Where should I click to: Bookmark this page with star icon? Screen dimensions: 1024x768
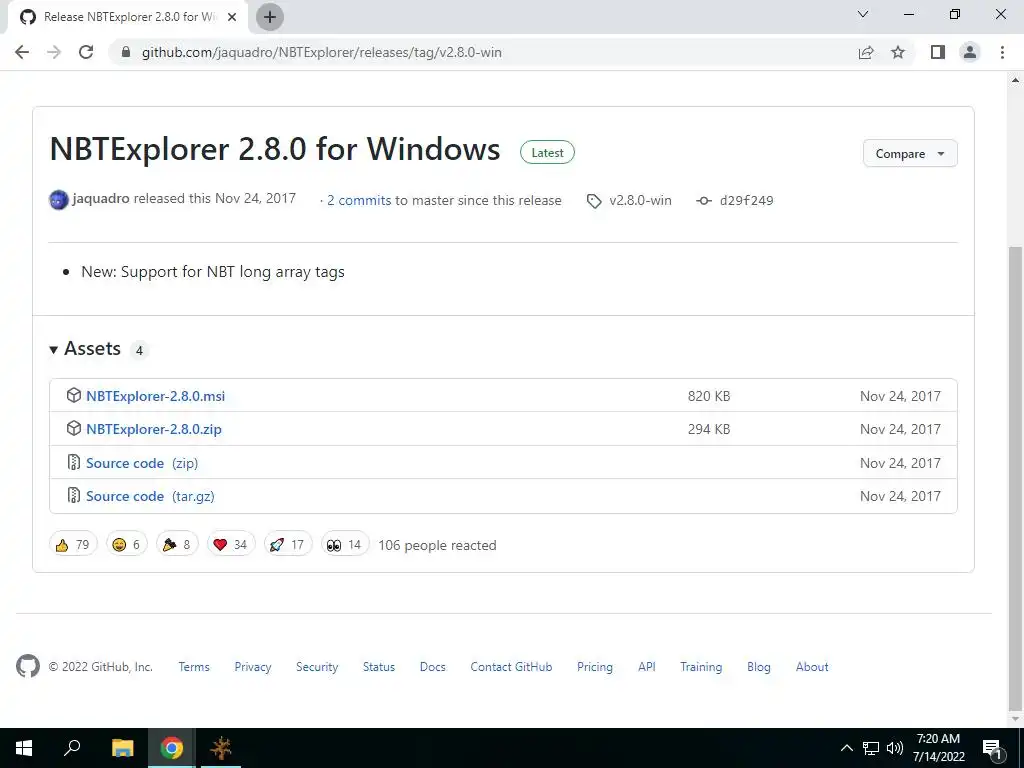coord(898,52)
